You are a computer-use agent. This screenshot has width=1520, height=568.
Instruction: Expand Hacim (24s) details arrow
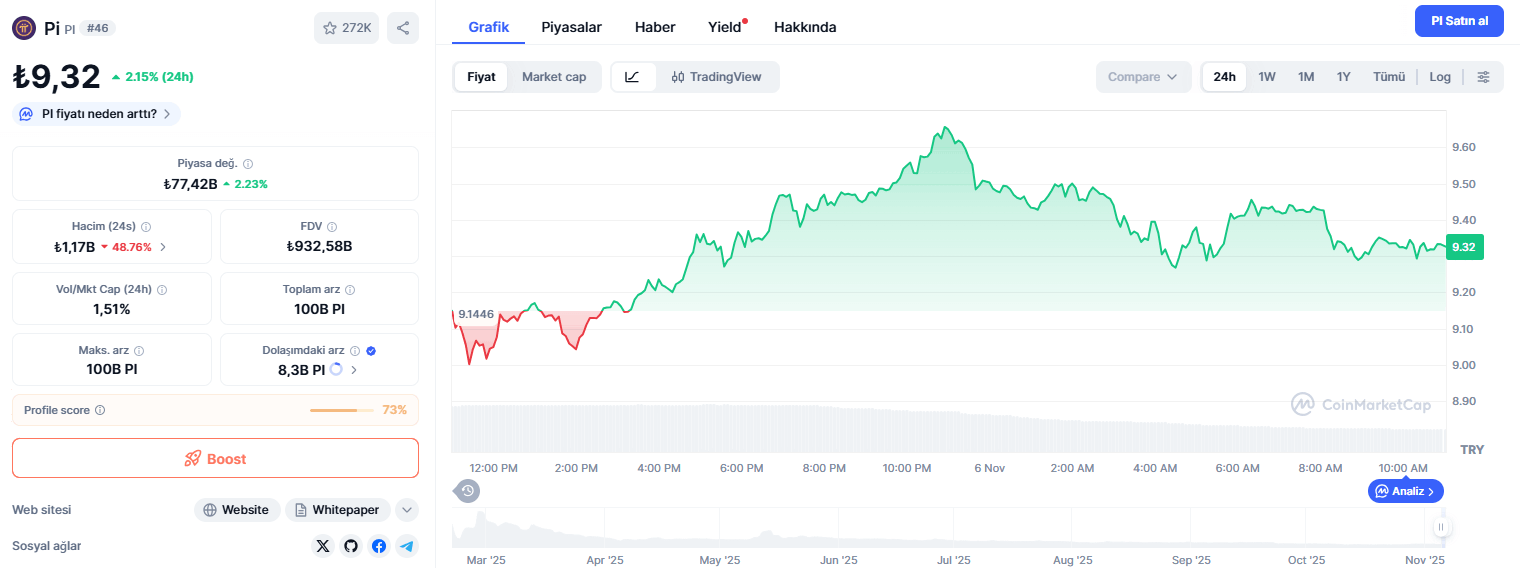tap(163, 246)
